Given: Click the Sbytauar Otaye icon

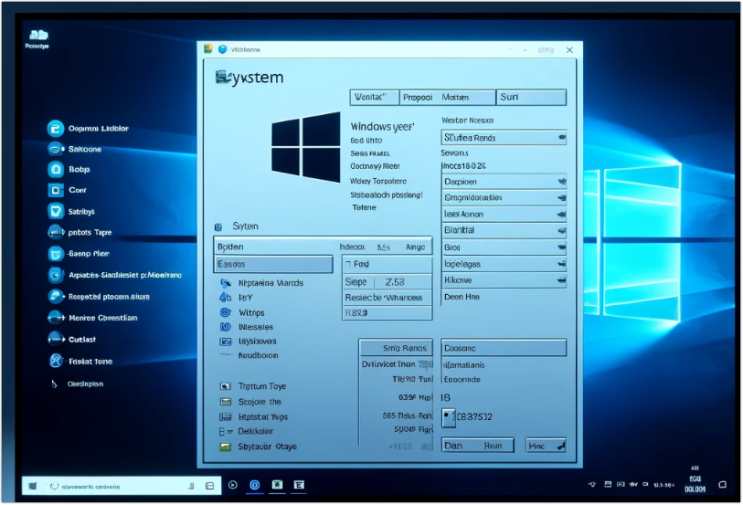Looking at the screenshot, I should [225, 446].
